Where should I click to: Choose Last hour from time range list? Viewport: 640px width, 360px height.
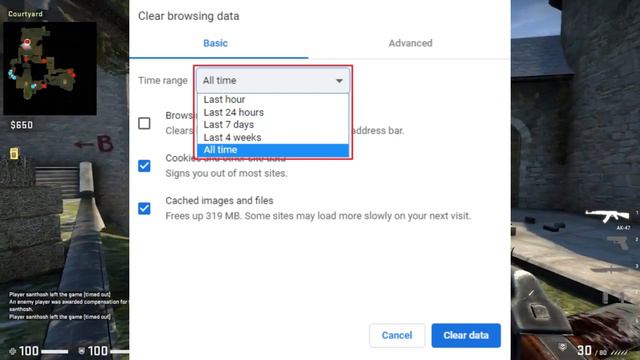[273, 100]
